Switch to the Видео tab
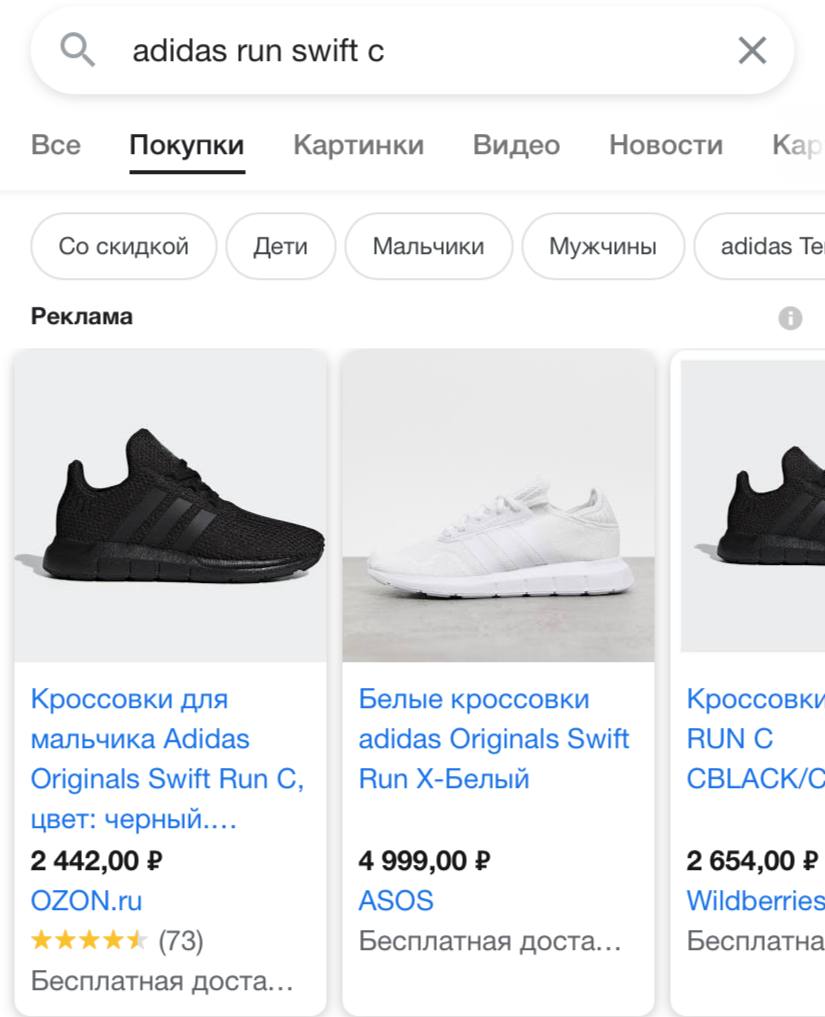 (x=516, y=145)
